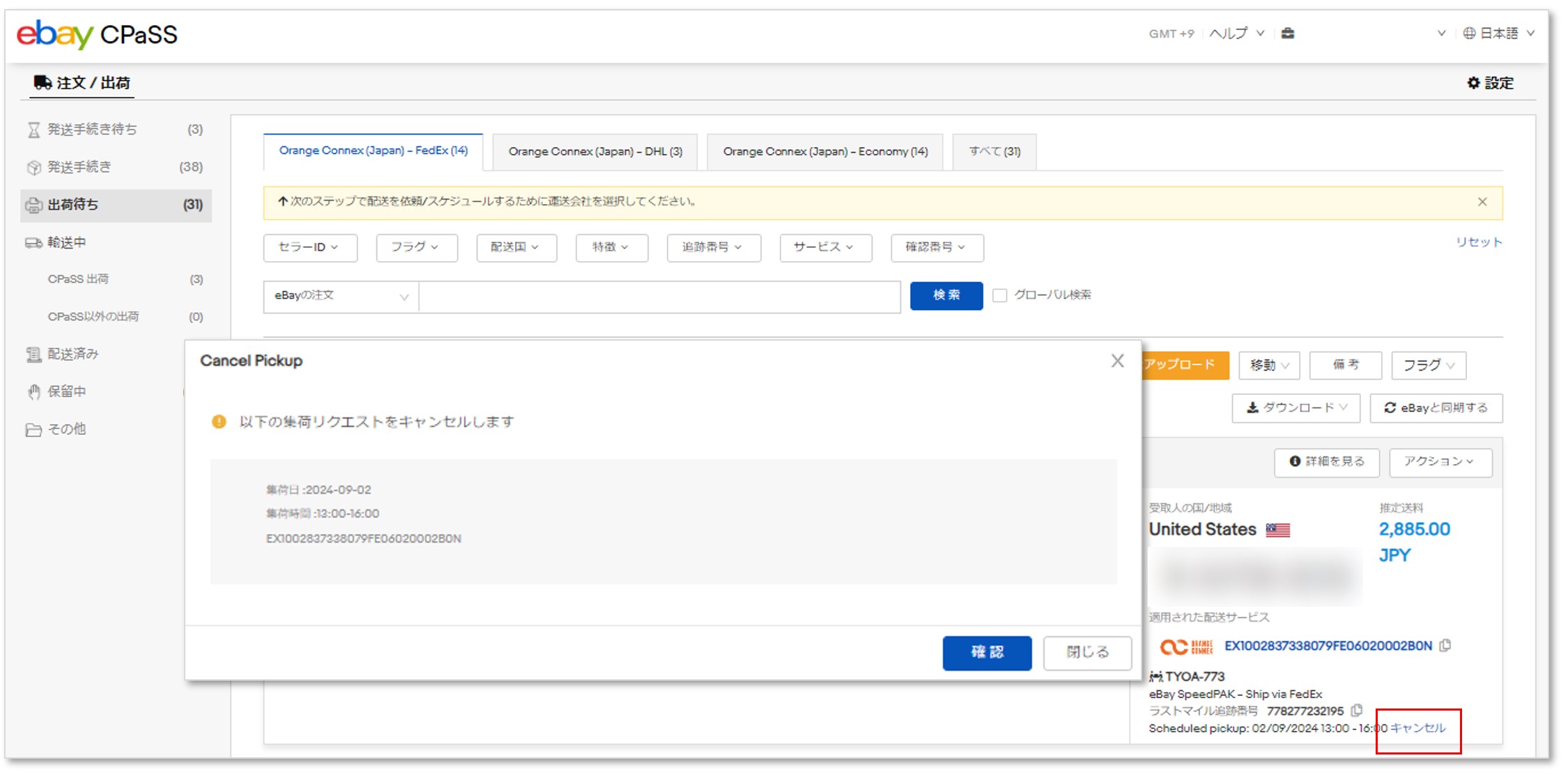The image size is (1568, 774).
Task: Click the hand icon for 保留中
Action: (33, 392)
